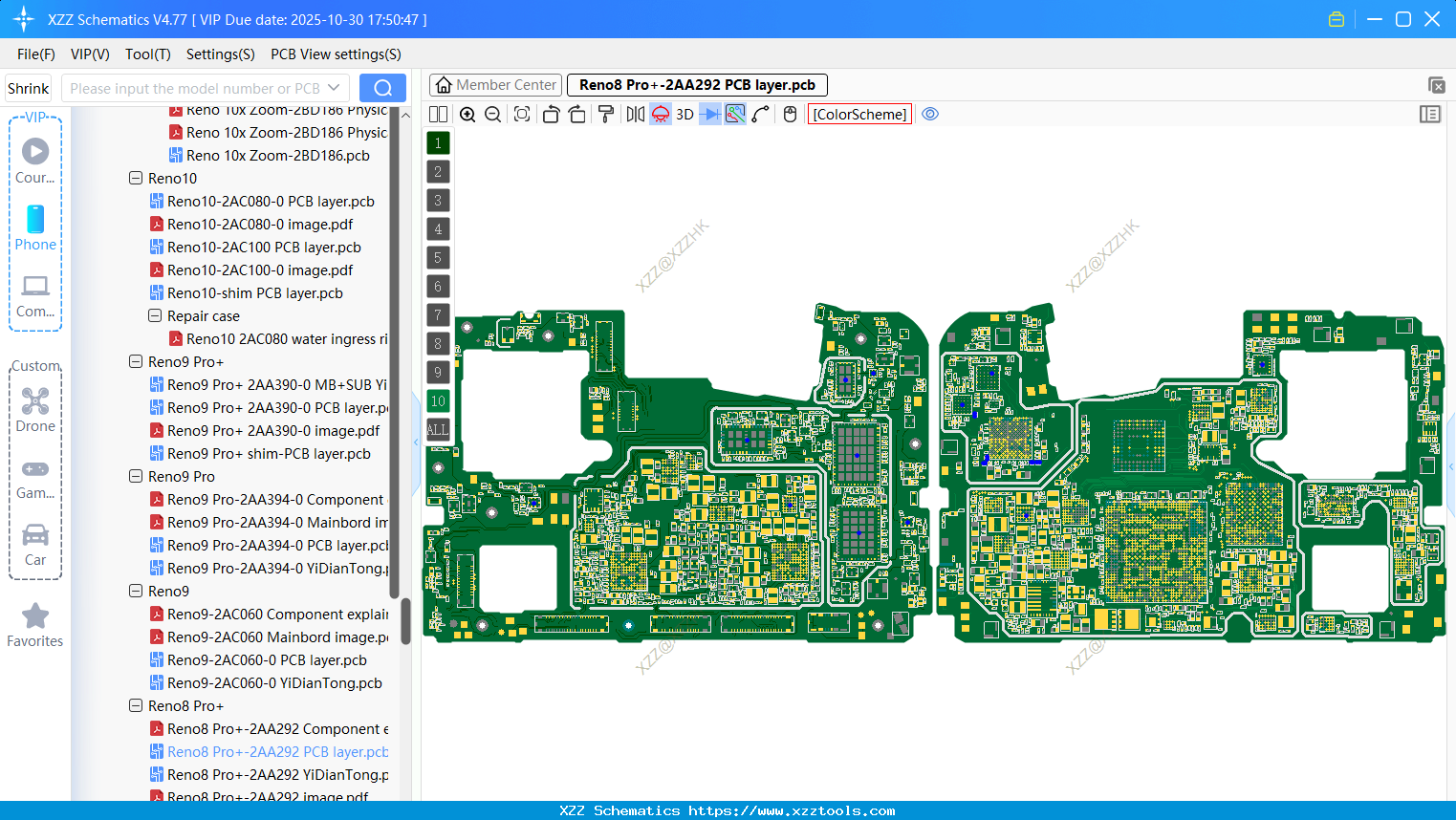This screenshot has height=820, width=1456.
Task: Select the zoom in tool
Action: pos(467,114)
